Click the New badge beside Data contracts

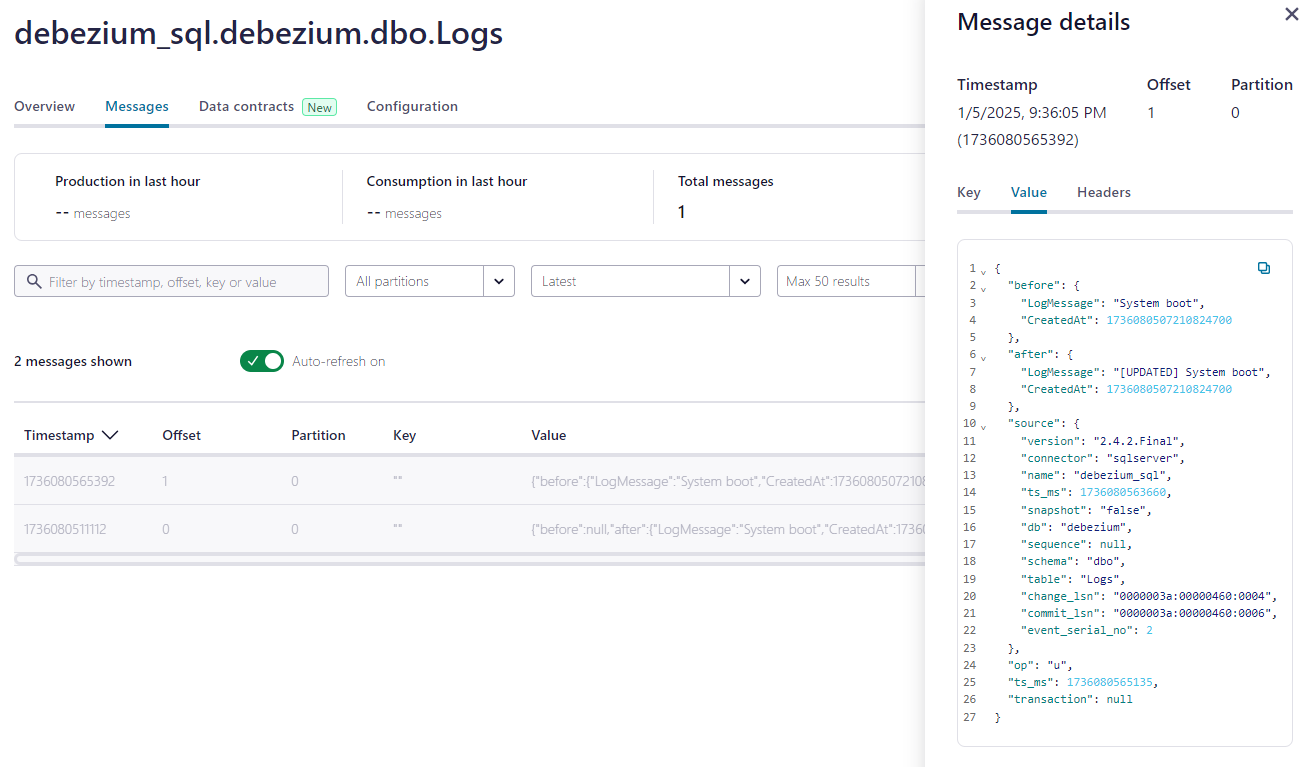320,107
